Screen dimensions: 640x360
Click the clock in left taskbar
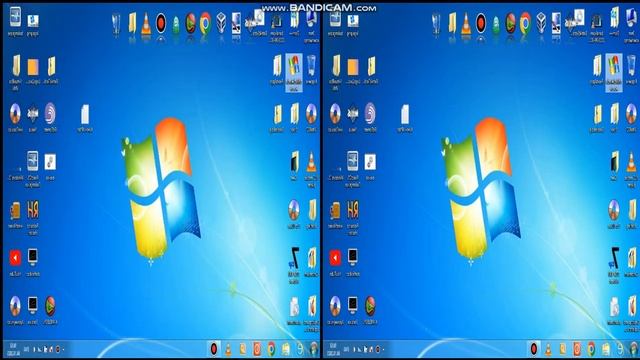13,349
